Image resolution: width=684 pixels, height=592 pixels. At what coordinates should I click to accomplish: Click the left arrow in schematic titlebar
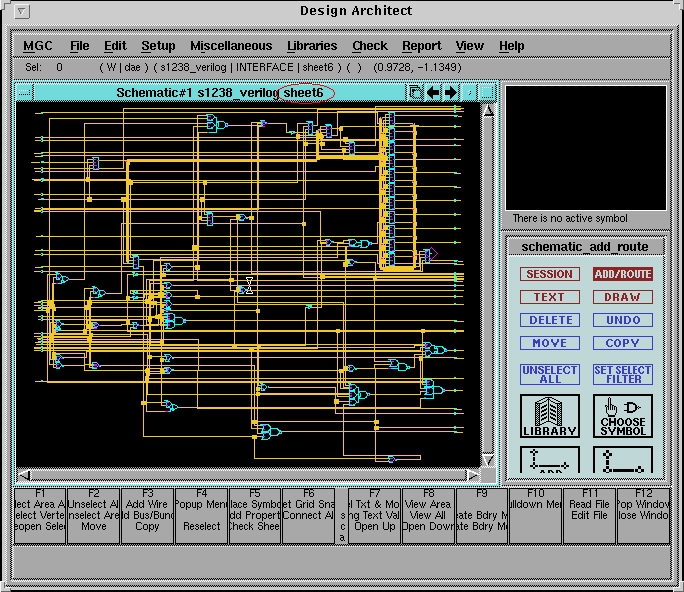[433, 93]
